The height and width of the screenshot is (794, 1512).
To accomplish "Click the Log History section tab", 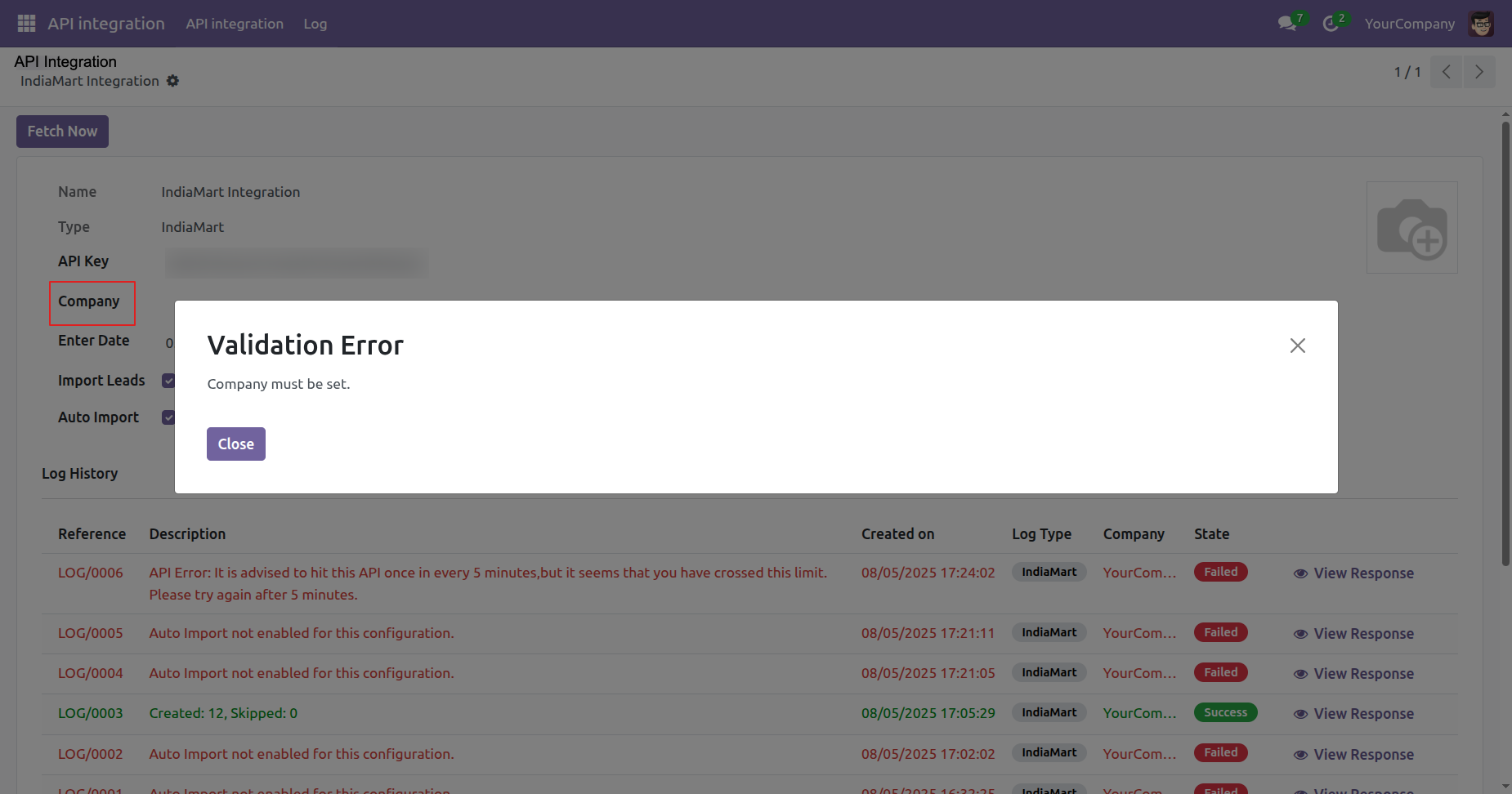I will click(80, 474).
